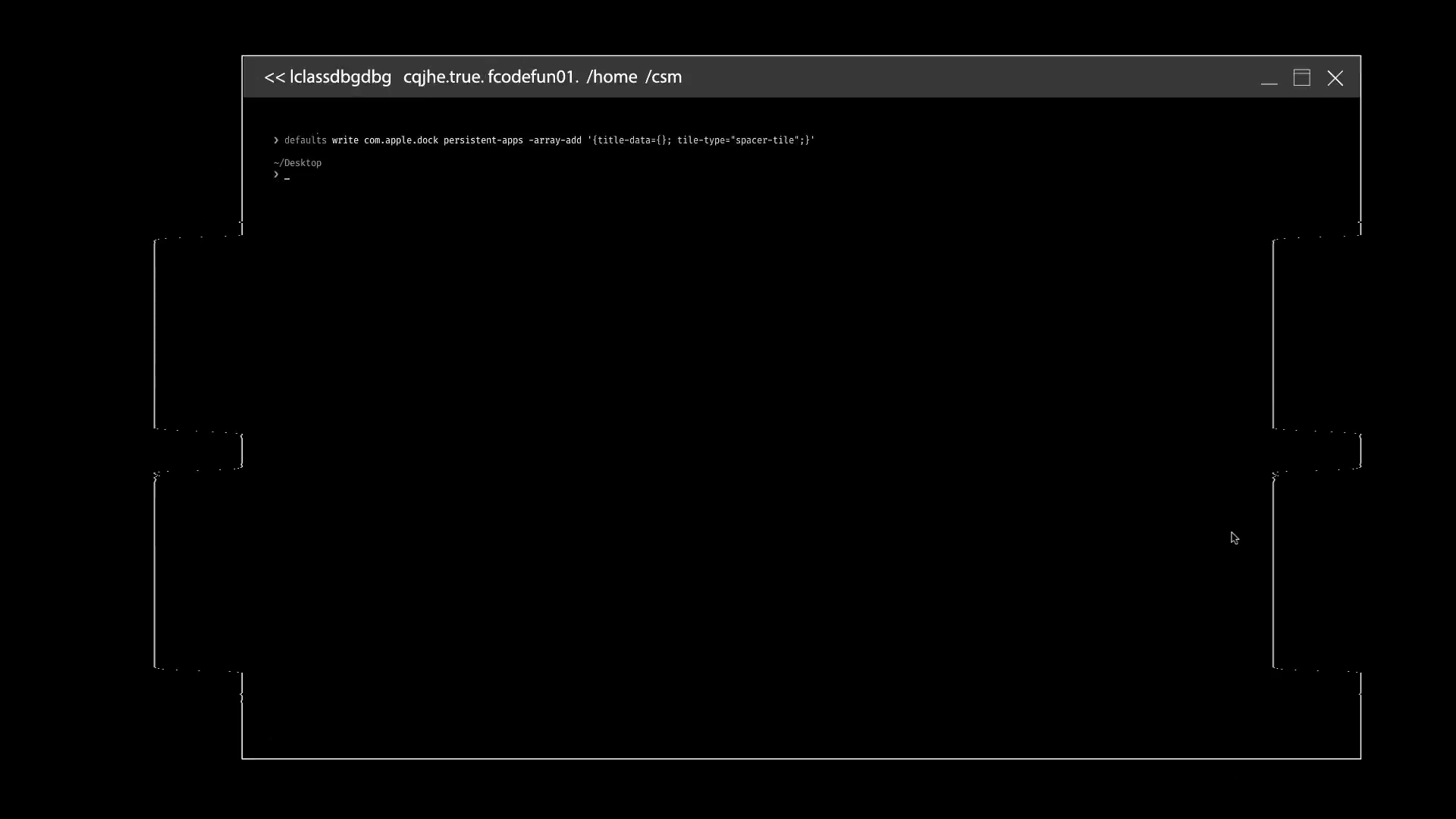Click the /csm path segment

664,77
